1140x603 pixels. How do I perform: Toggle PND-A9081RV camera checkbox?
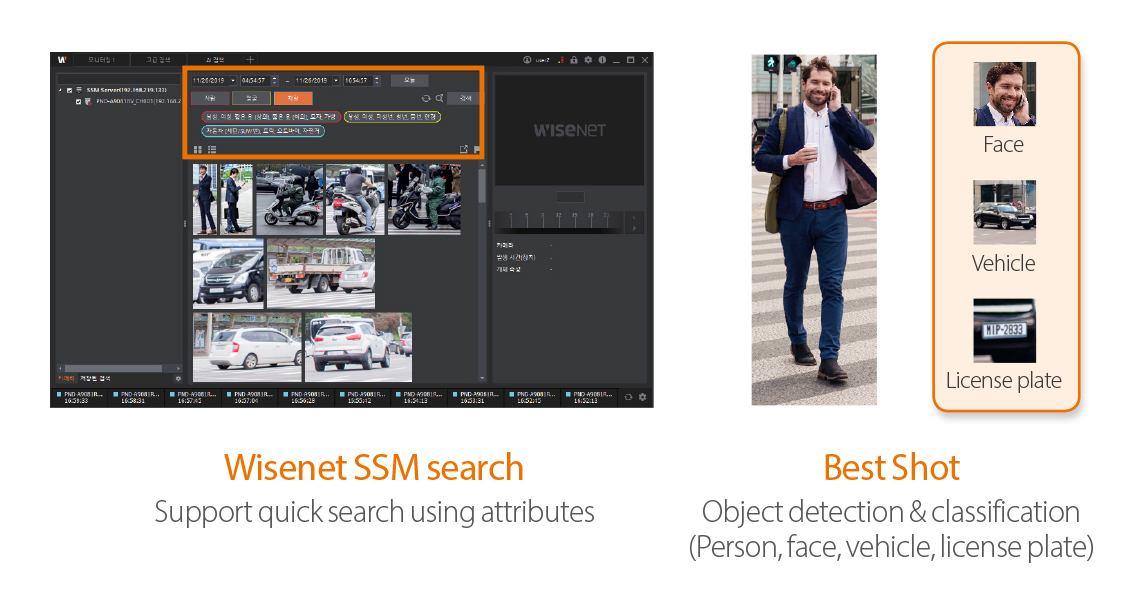[x=79, y=101]
